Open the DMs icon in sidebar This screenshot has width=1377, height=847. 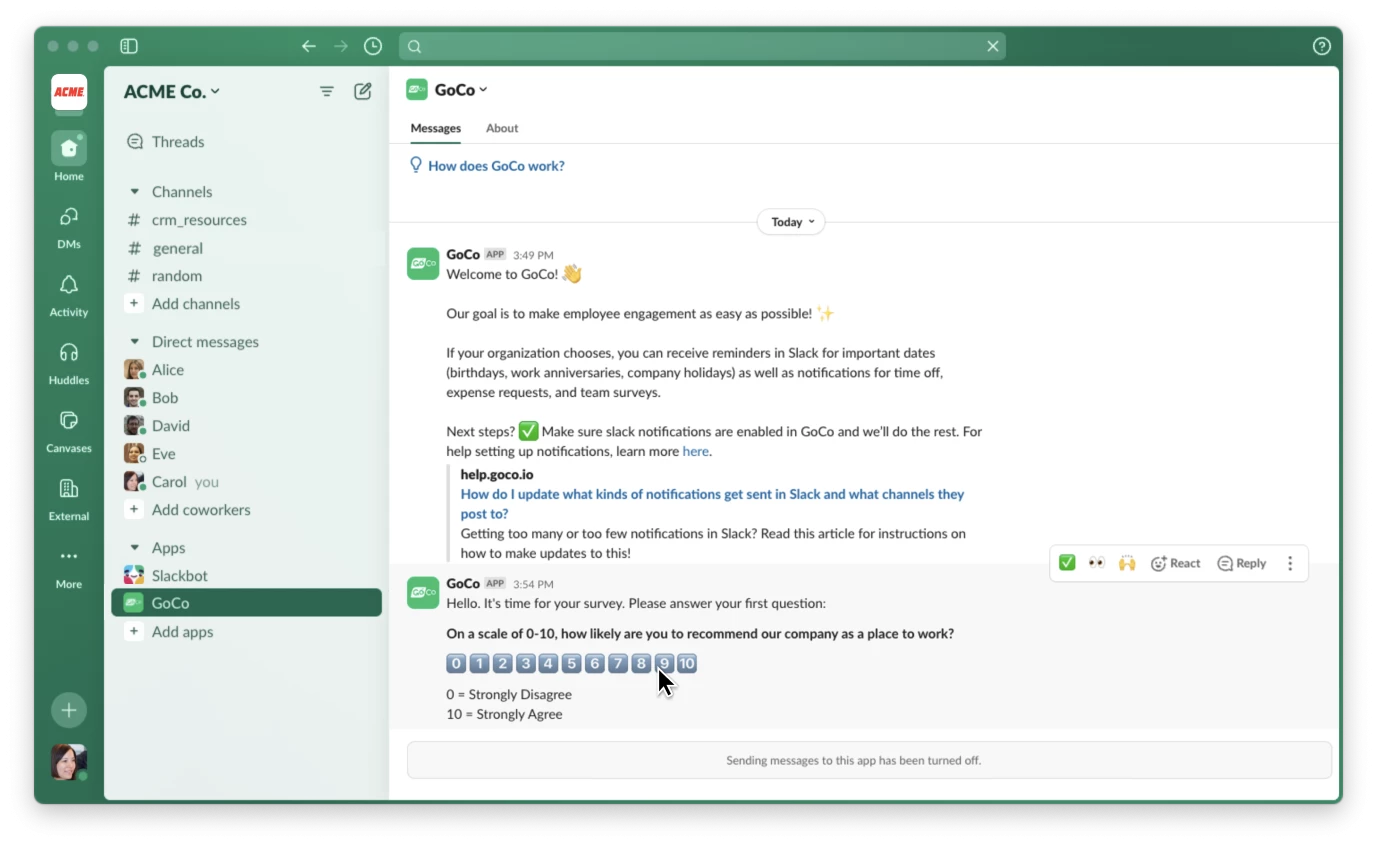point(68,218)
